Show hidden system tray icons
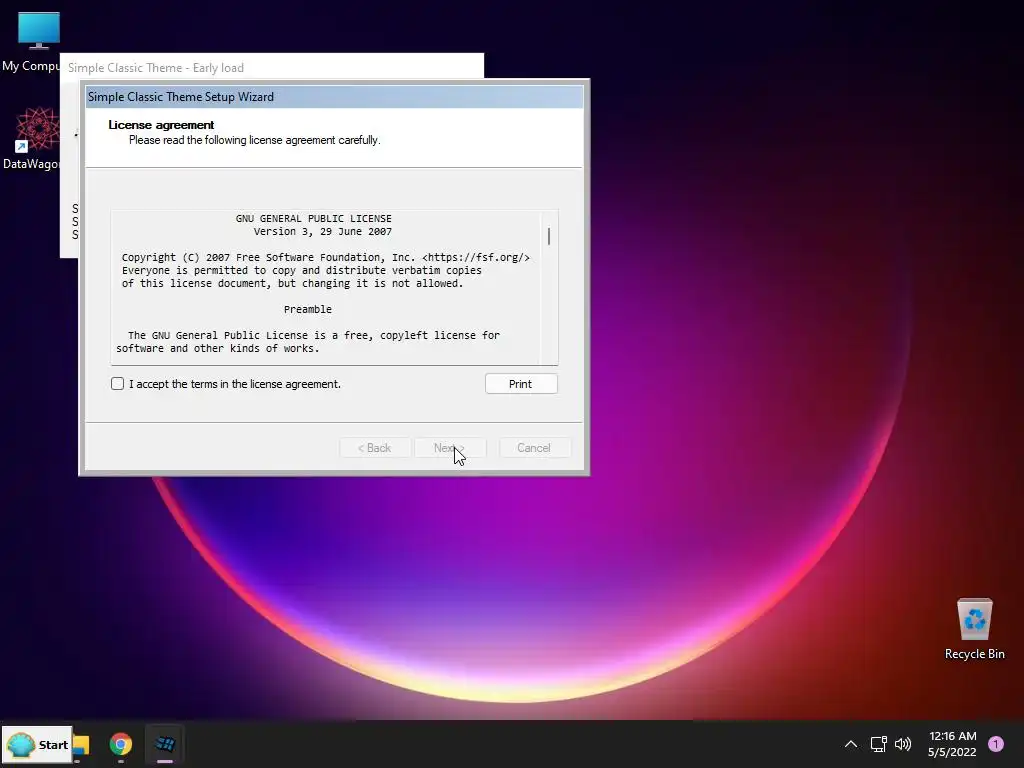Viewport: 1024px width, 768px height. pyautogui.click(x=851, y=744)
